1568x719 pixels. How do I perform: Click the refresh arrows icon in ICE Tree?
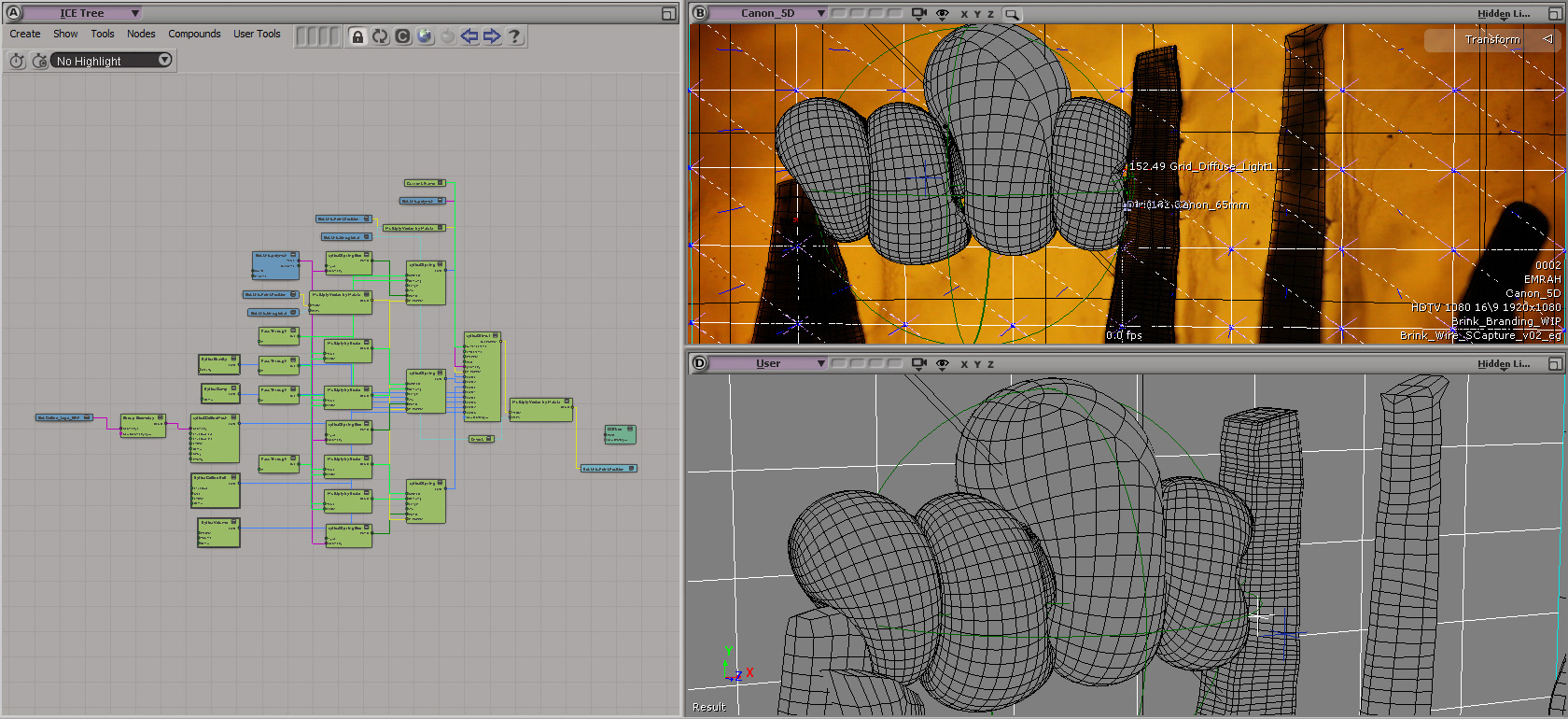[x=380, y=36]
